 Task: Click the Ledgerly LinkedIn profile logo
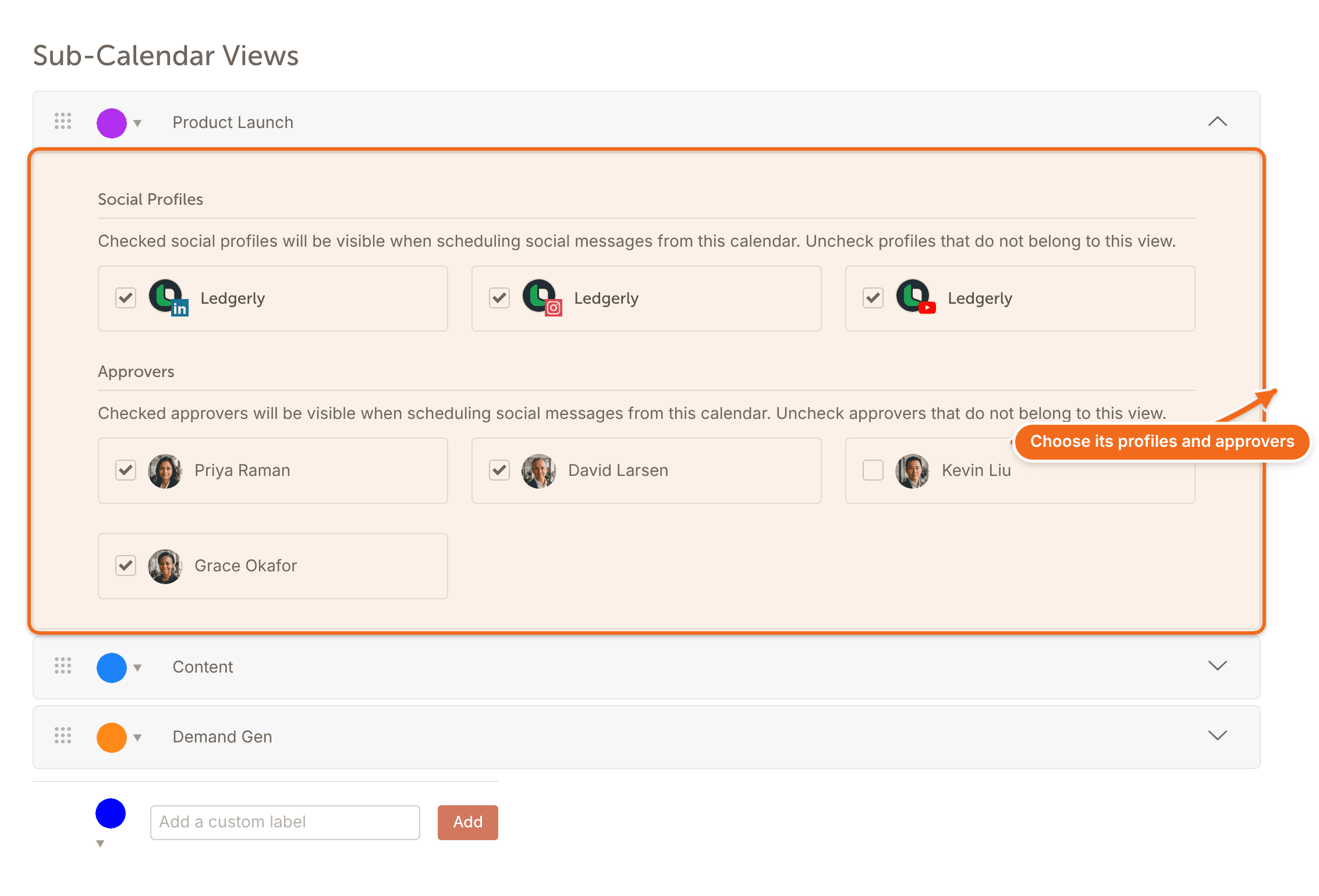tap(168, 297)
